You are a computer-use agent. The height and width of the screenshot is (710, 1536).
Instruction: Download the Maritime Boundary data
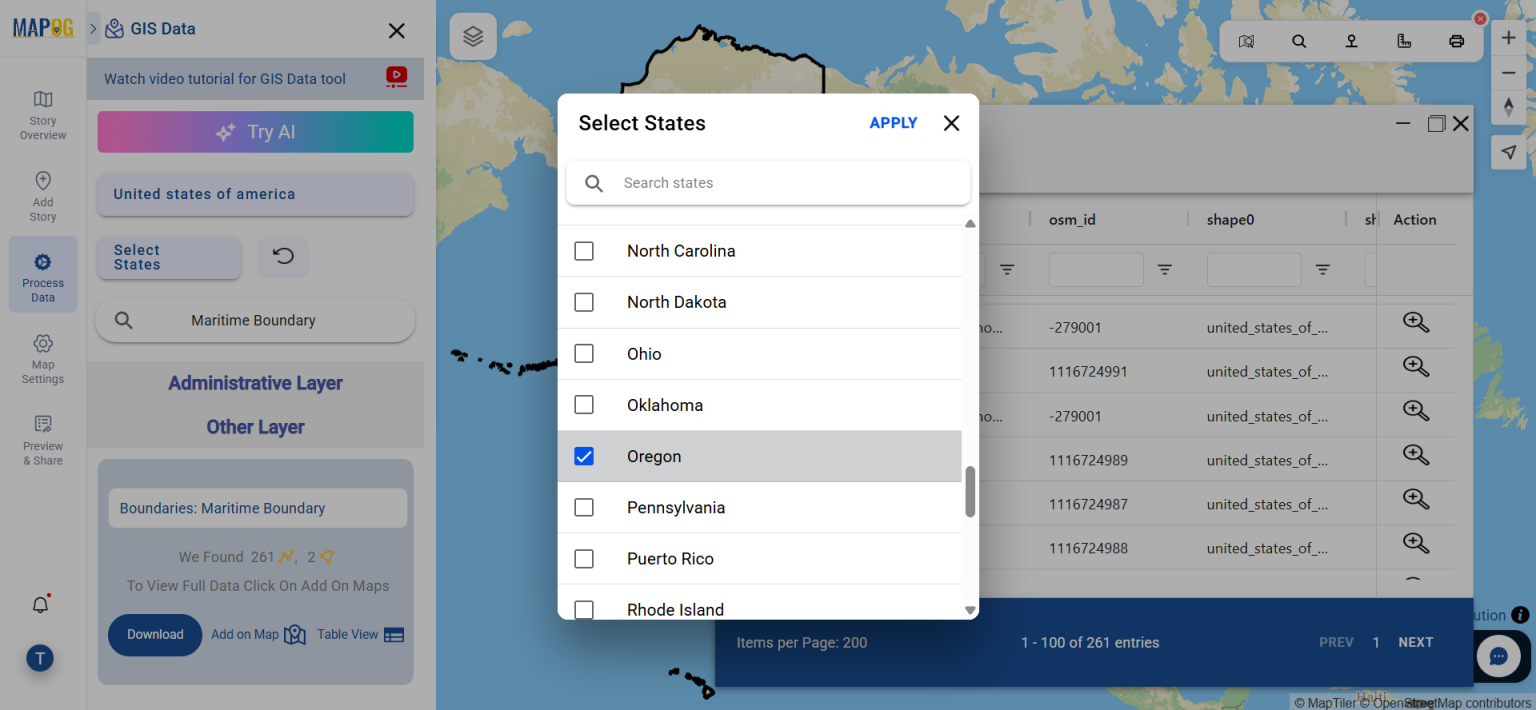click(155, 634)
